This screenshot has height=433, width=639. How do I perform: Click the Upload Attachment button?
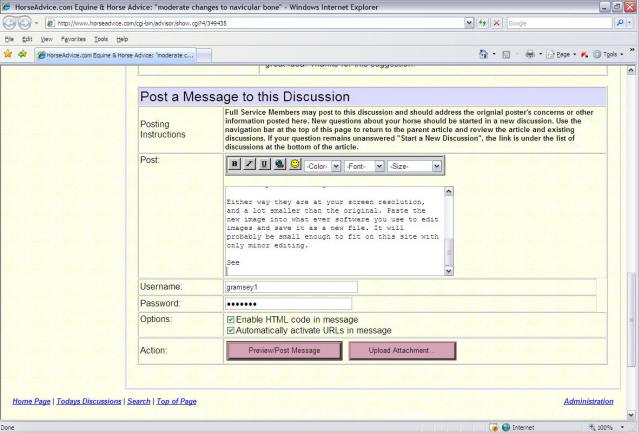(402, 351)
